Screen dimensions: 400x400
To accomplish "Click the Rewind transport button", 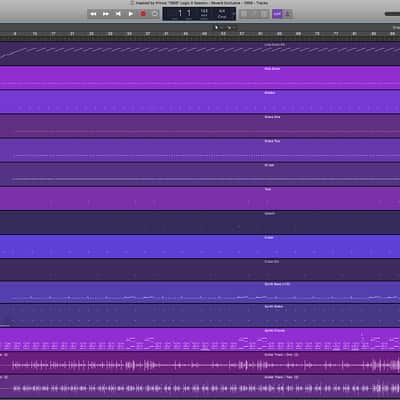I will pyautogui.click(x=94, y=14).
